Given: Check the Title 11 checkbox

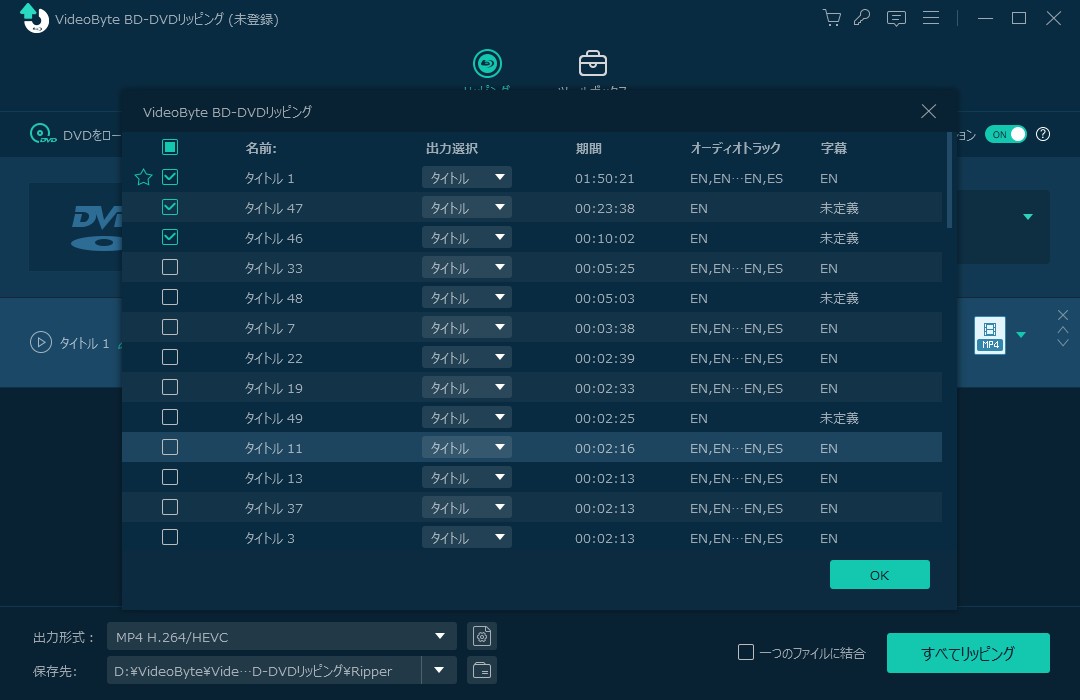Looking at the screenshot, I should (x=170, y=447).
